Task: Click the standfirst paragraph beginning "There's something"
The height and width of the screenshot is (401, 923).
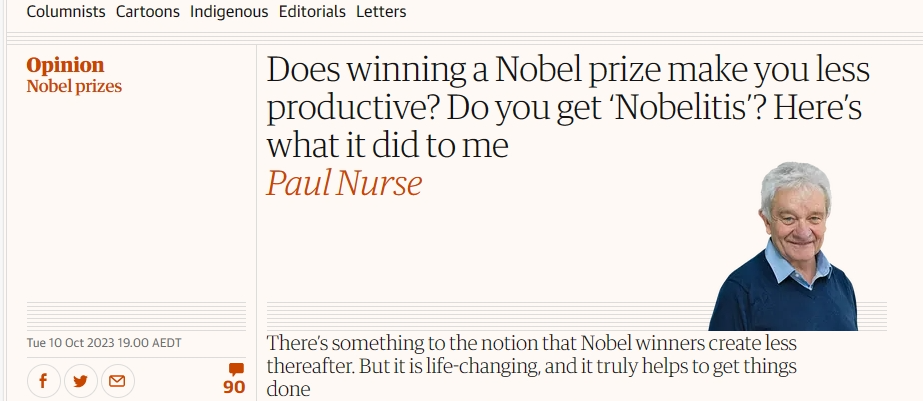Action: [532, 366]
